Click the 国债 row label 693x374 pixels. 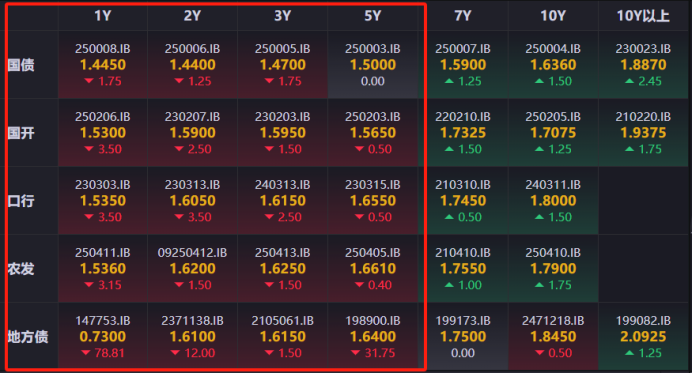click(x=21, y=65)
